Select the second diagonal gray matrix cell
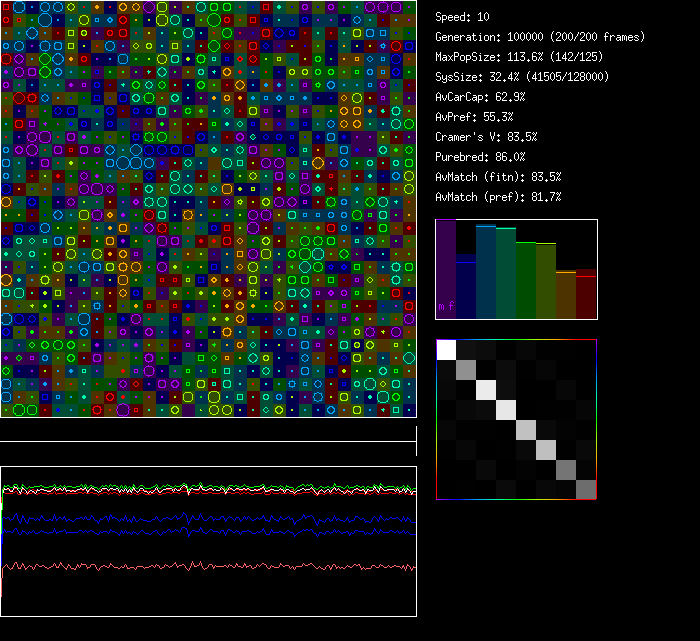Viewport: 700px width, 641px height. tap(466, 369)
